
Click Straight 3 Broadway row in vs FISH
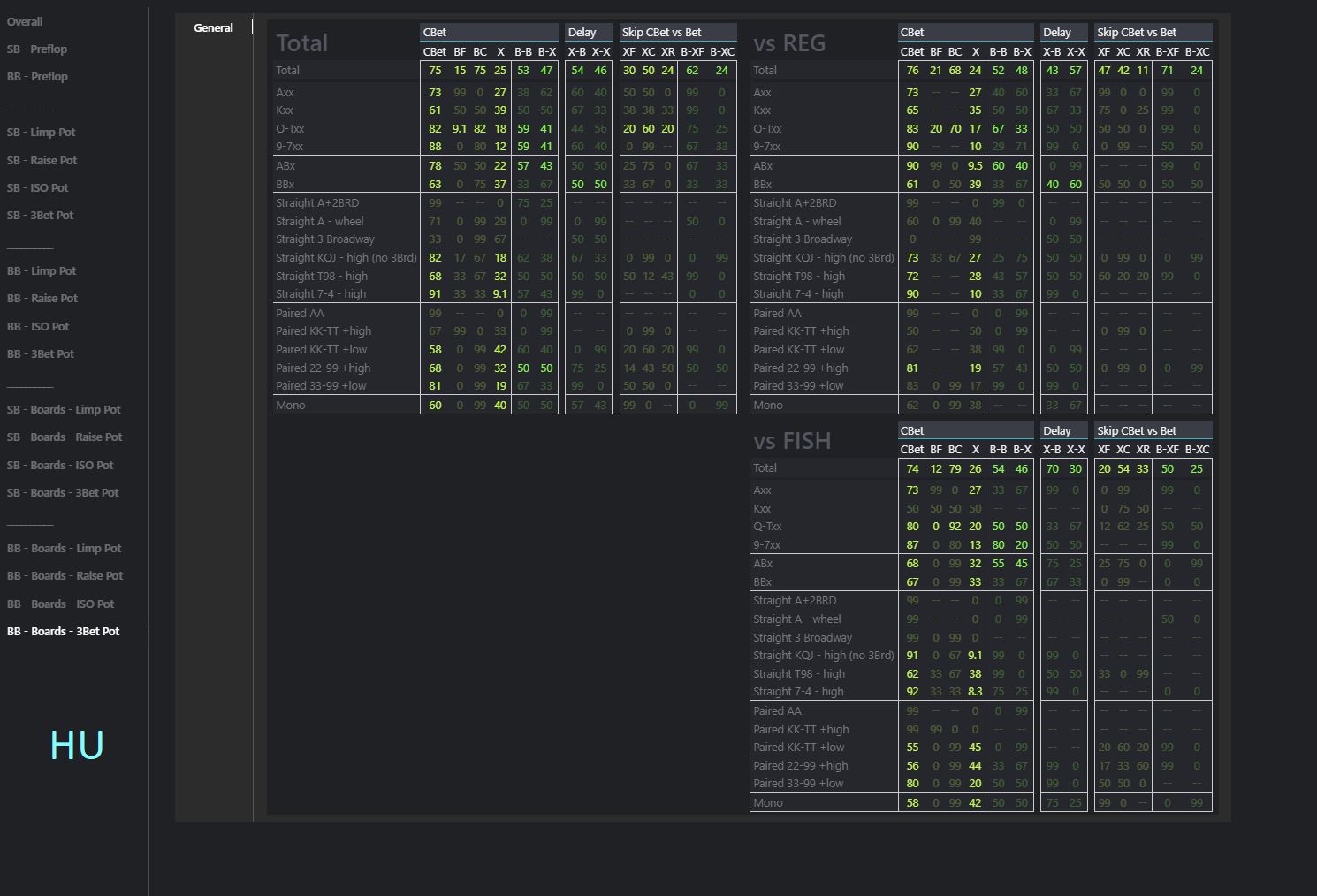[803, 637]
